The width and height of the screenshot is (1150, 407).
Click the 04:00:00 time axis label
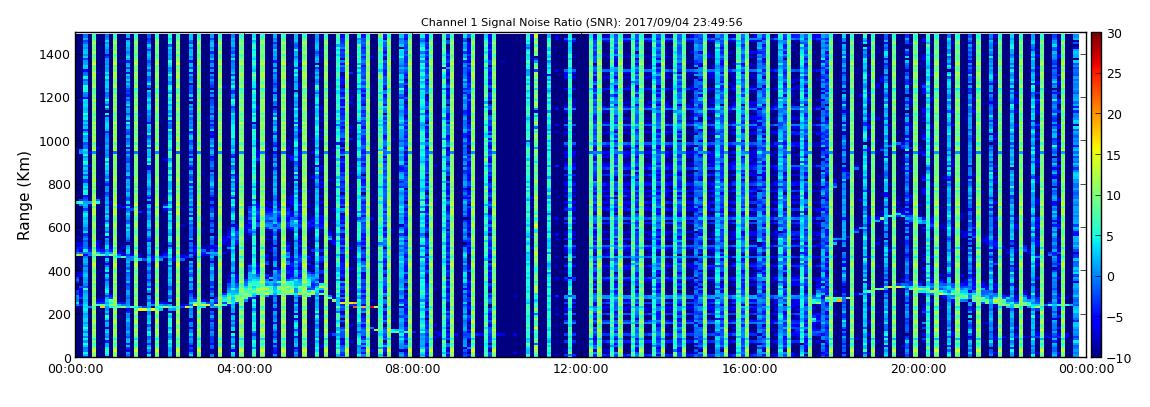click(x=244, y=370)
